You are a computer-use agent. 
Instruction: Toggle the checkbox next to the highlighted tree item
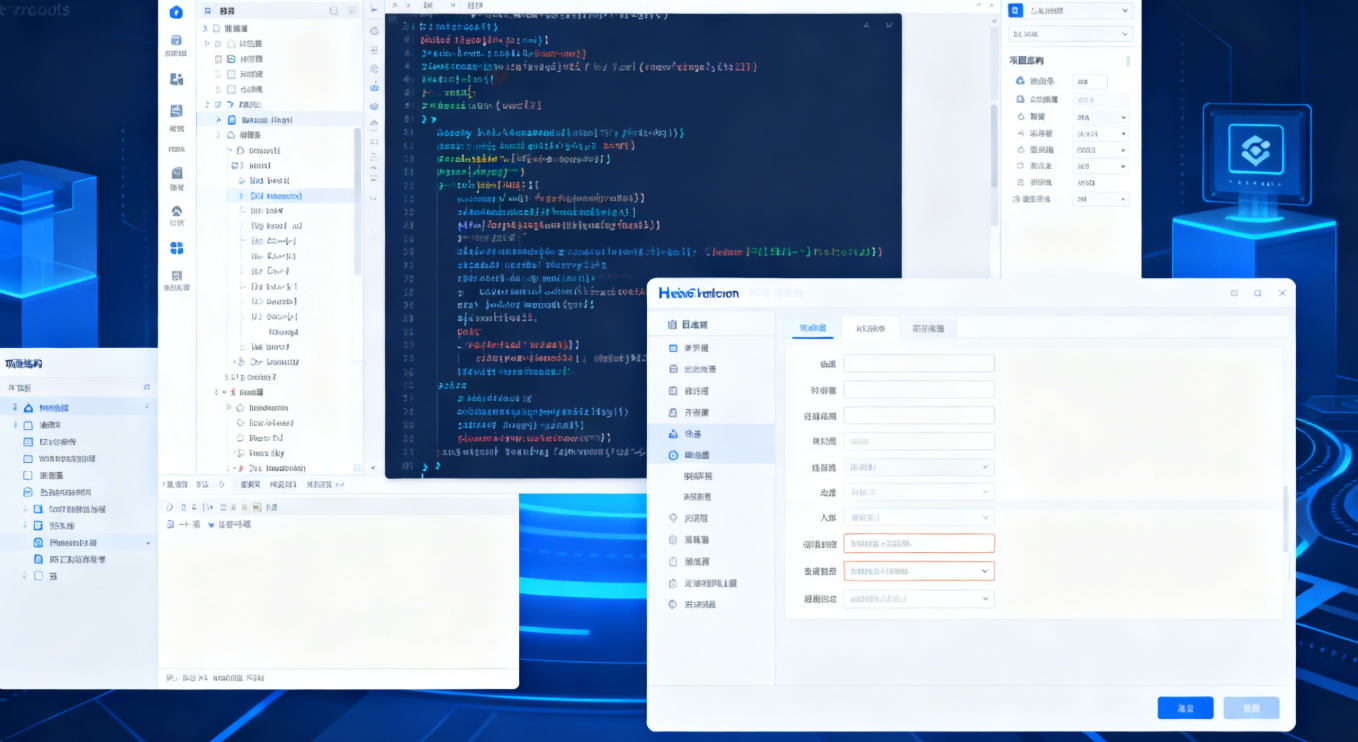tap(231, 119)
